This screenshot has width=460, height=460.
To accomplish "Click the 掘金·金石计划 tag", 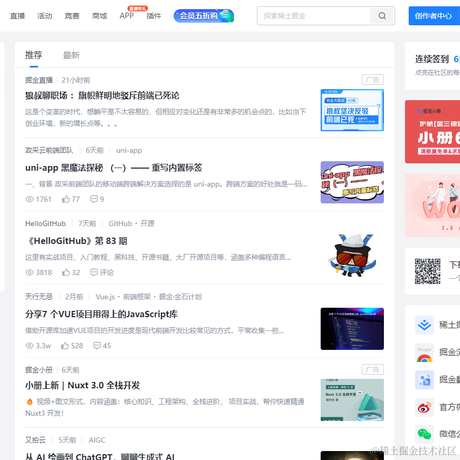I will click(x=180, y=297).
